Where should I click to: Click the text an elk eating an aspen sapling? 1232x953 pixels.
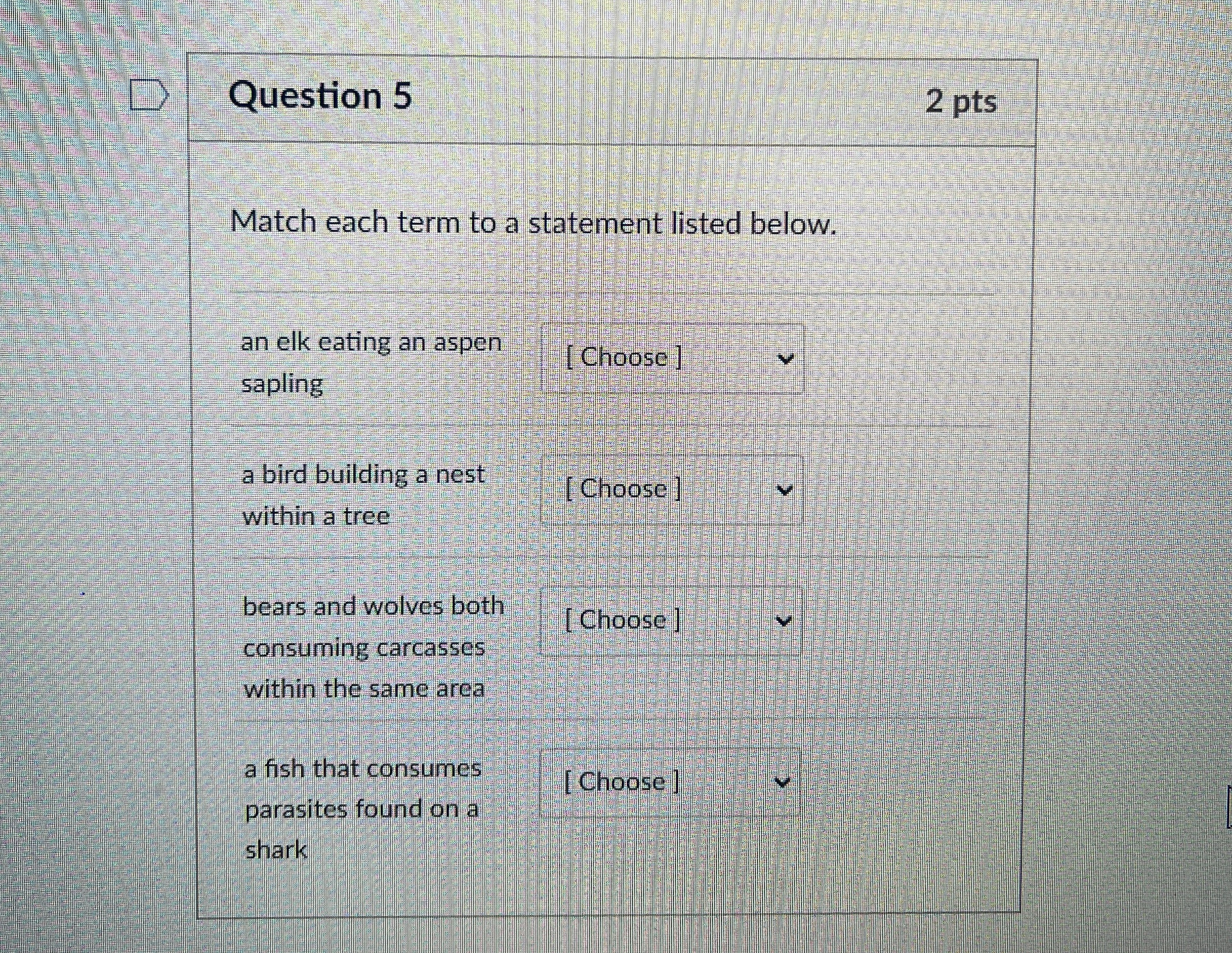click(x=372, y=361)
